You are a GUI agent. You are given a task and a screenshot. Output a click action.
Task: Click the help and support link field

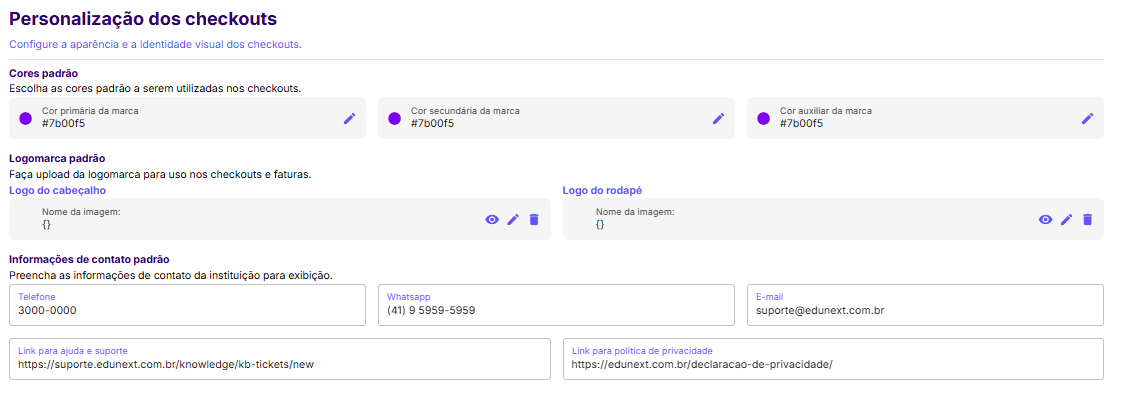point(280,359)
